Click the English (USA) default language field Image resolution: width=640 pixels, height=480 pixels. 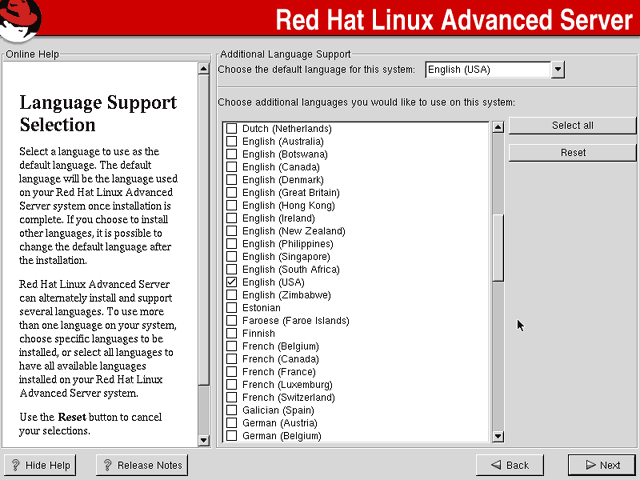click(x=488, y=69)
